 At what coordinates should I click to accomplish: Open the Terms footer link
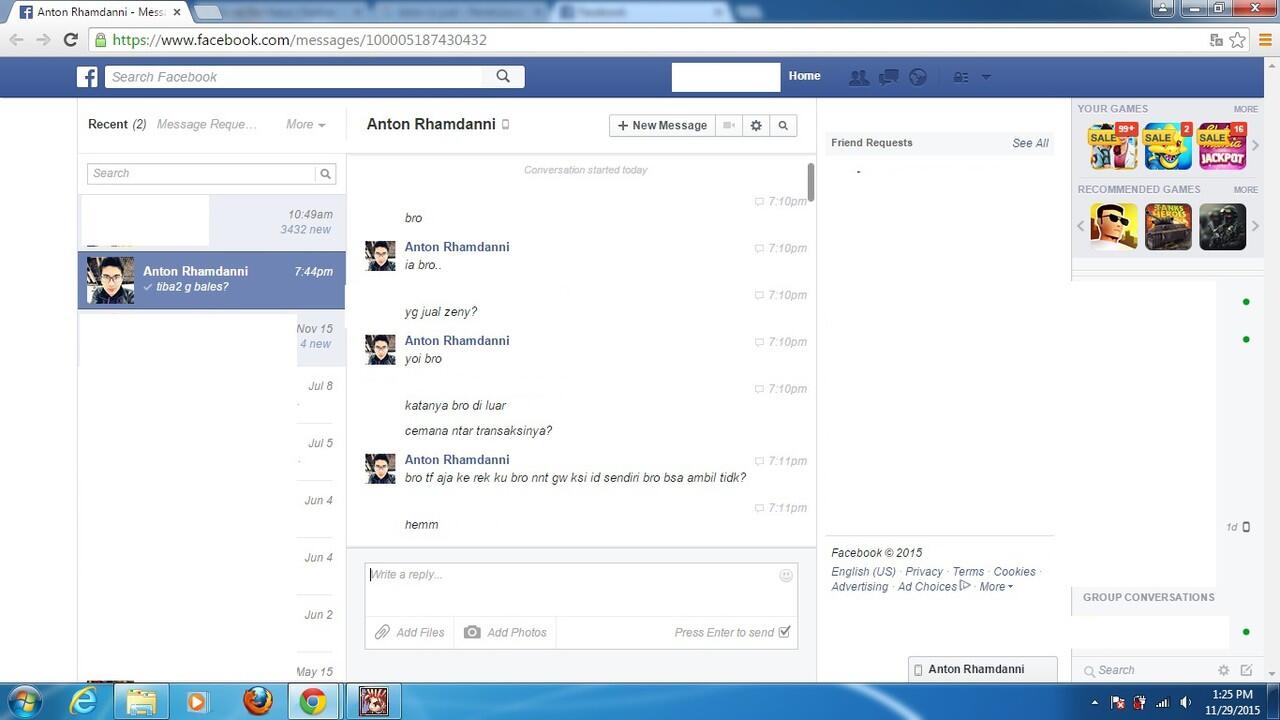[968, 572]
